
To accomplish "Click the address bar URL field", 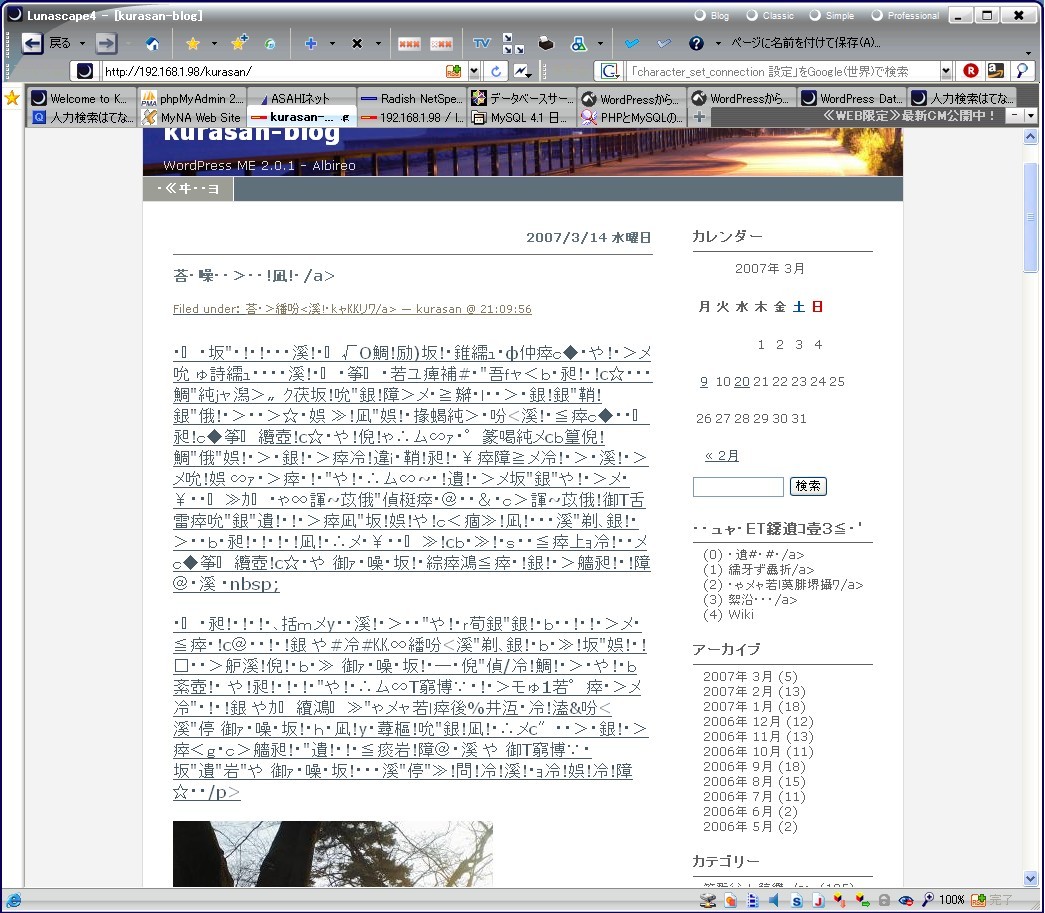I will [273, 71].
